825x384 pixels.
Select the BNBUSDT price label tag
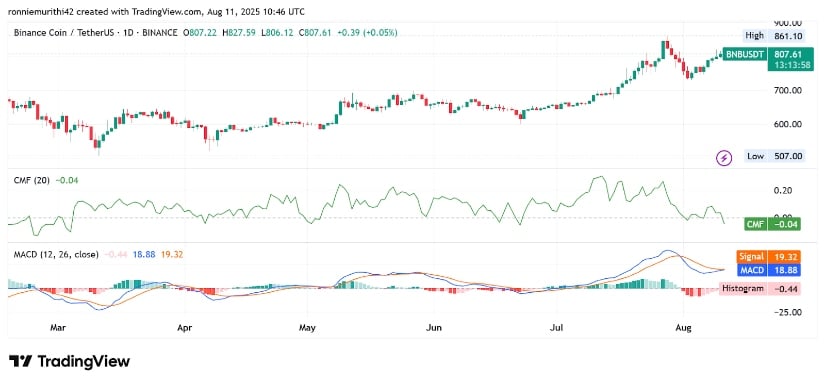[744, 54]
